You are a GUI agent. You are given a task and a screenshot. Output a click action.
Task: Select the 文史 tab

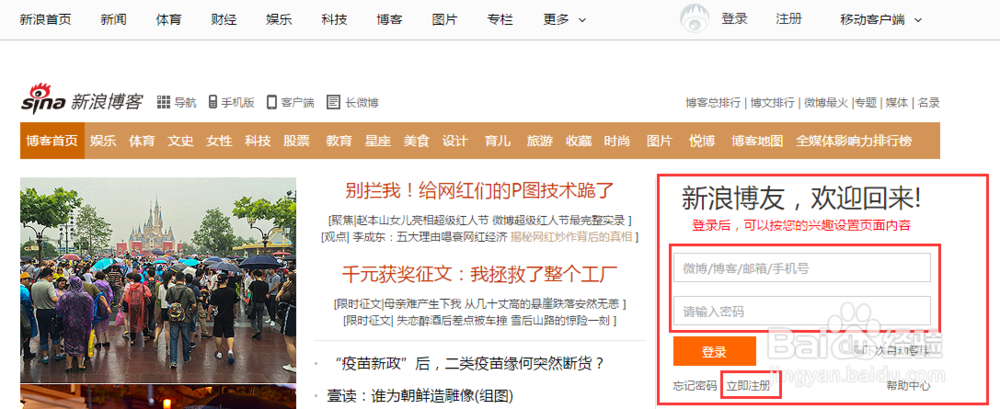(180, 140)
